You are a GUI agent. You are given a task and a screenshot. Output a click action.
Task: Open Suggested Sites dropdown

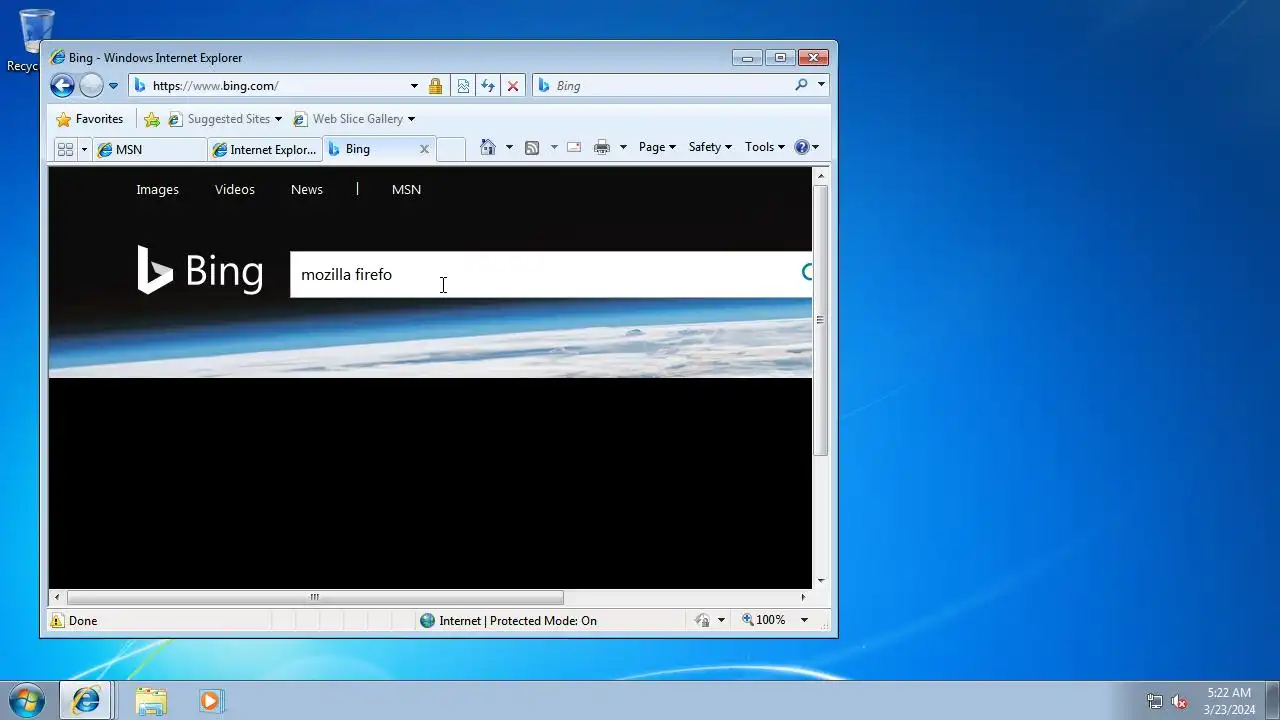(225, 119)
